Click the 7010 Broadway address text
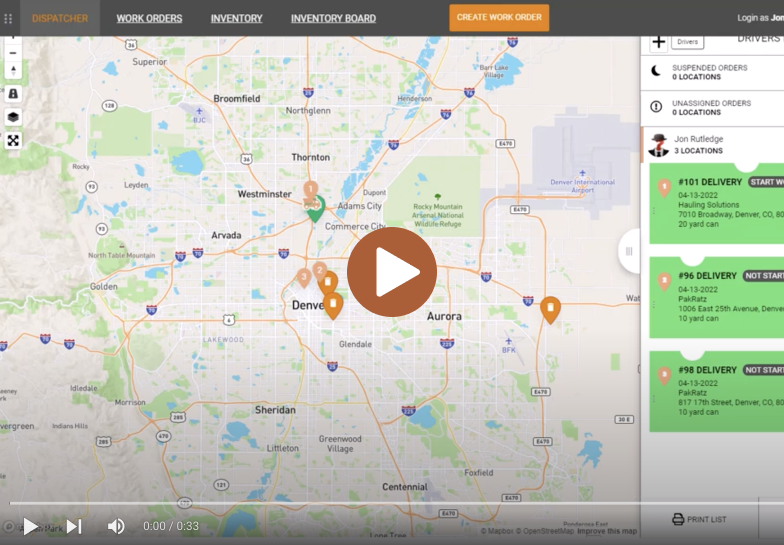784x545 pixels. [730, 214]
